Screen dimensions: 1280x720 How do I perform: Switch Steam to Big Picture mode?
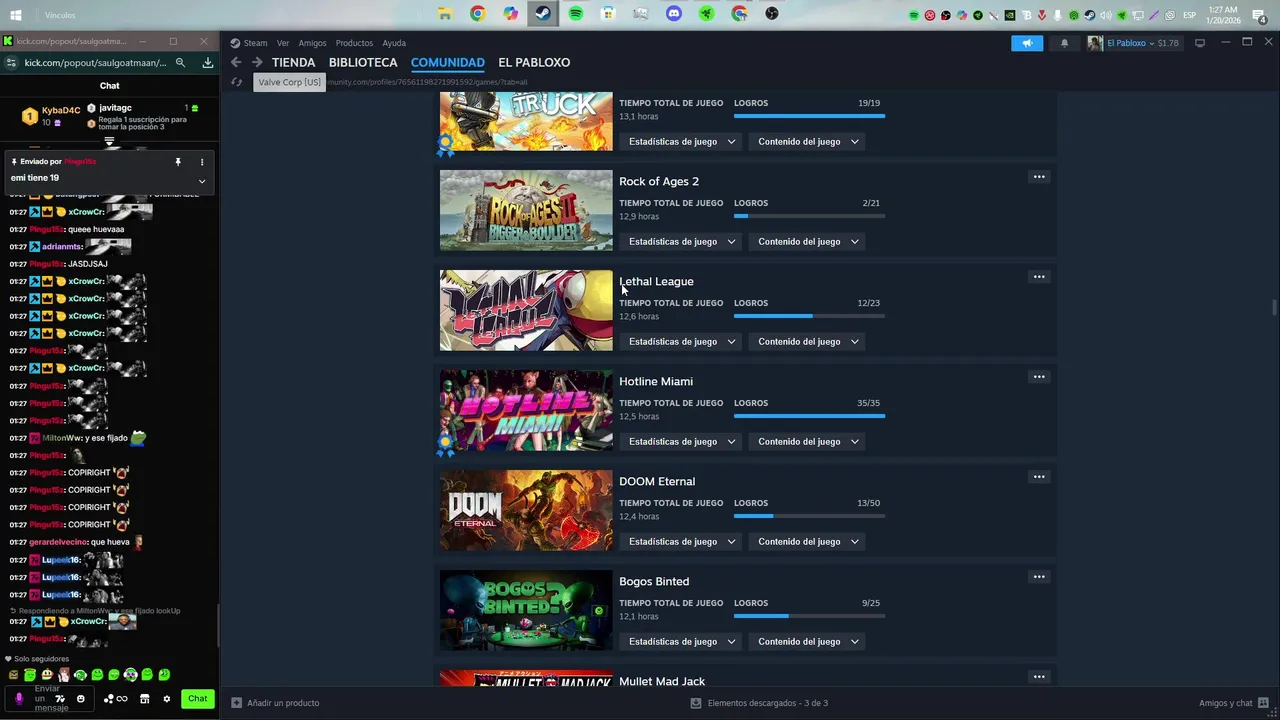click(1200, 43)
